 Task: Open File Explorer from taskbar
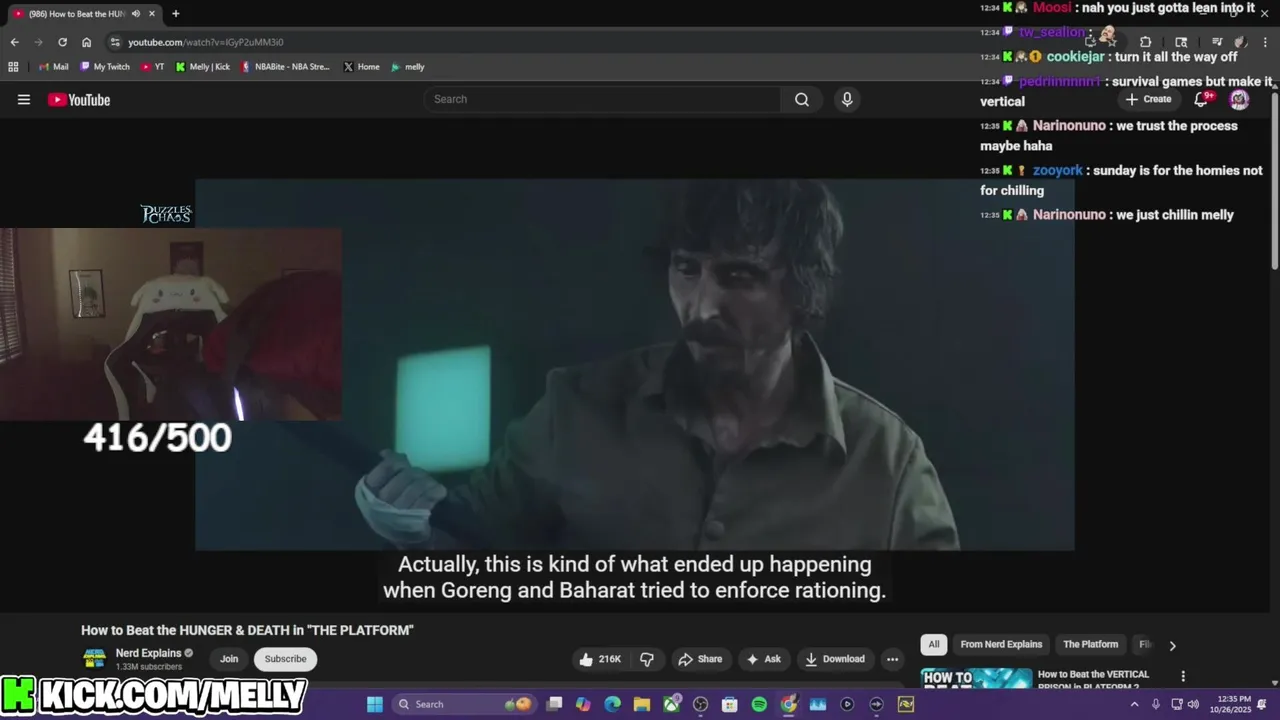click(642, 704)
